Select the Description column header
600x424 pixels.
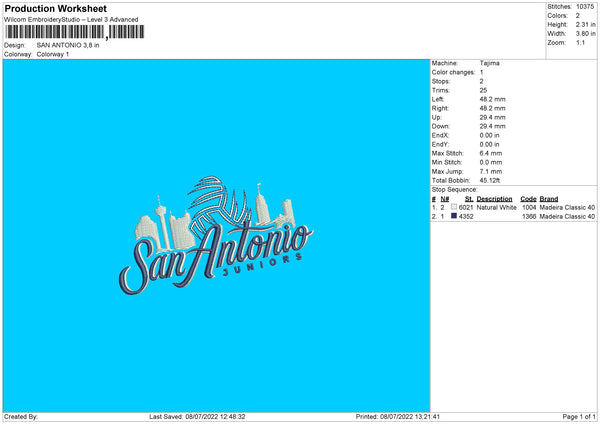point(494,198)
